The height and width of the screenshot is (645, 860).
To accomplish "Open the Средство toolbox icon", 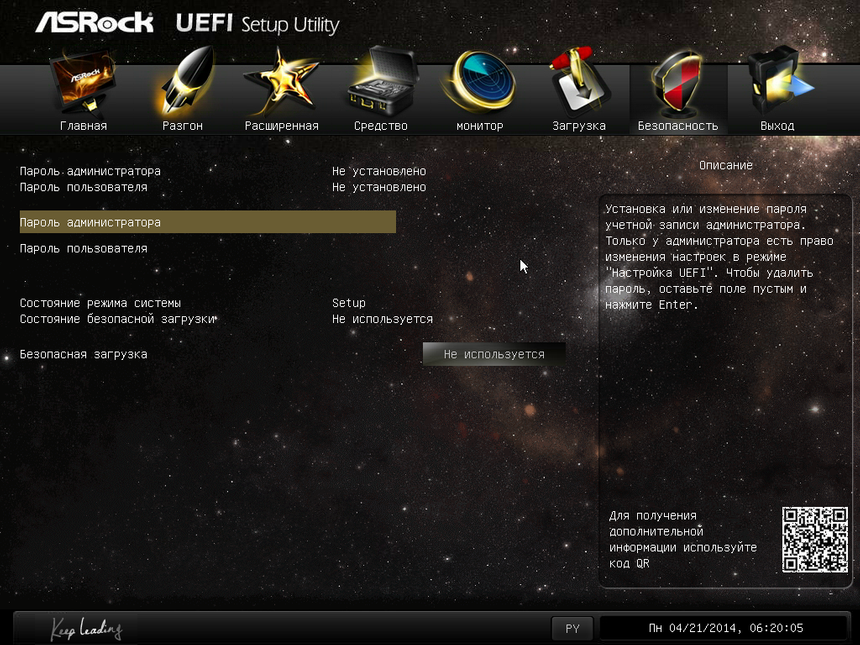I will (380, 87).
